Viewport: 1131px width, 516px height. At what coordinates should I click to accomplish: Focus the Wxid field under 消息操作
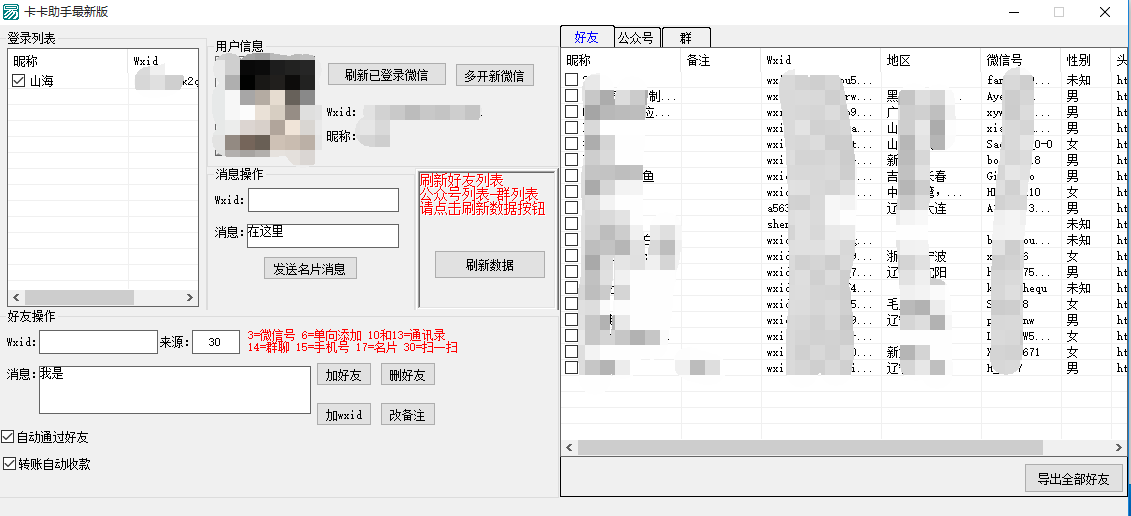[323, 200]
